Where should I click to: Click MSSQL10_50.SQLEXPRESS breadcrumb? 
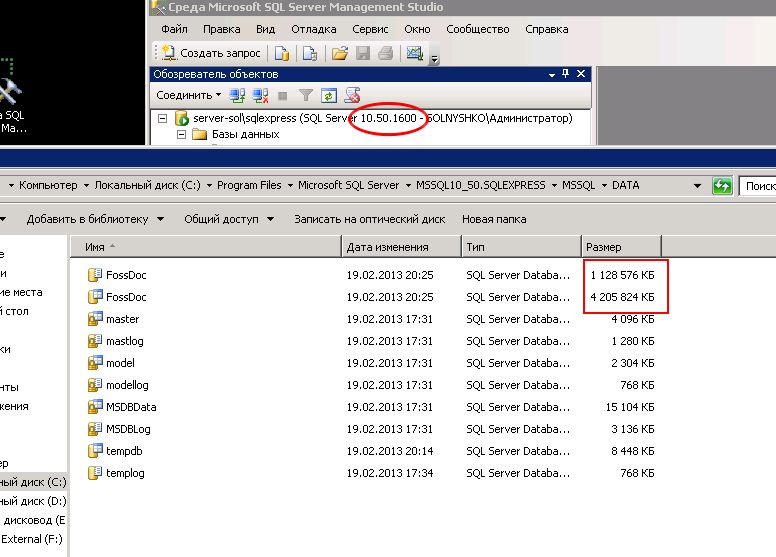pos(481,185)
